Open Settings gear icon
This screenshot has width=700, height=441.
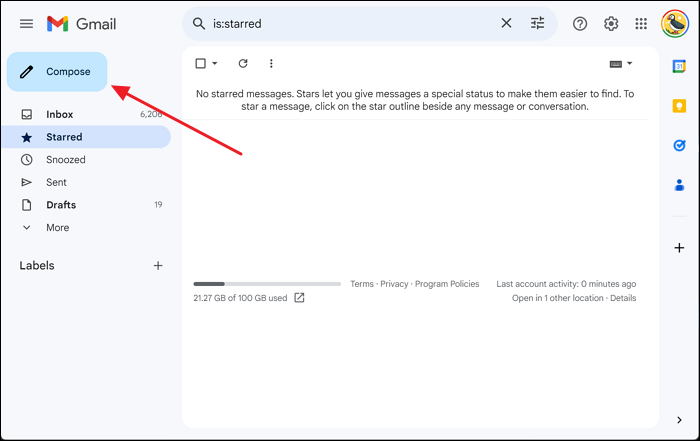tap(611, 24)
